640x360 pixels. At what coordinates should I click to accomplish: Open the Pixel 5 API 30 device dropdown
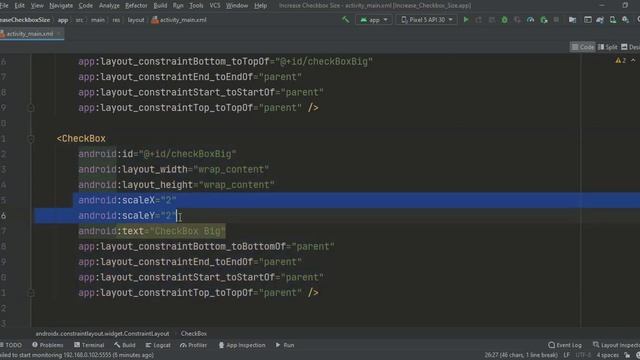(426, 20)
